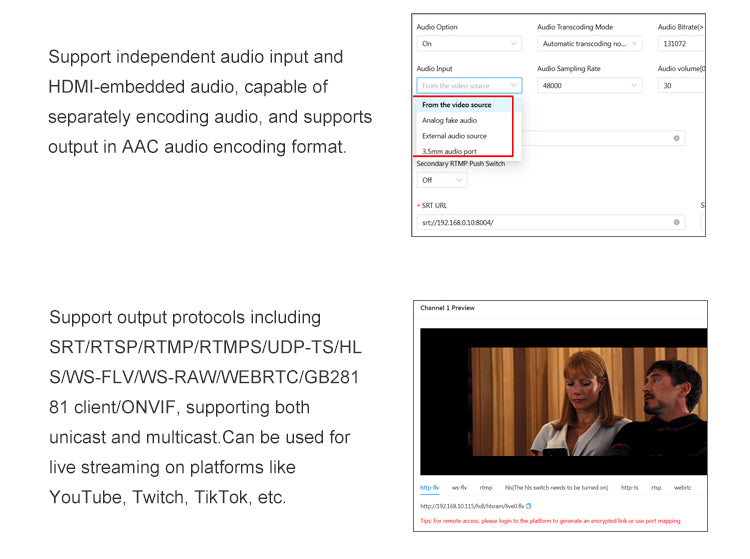750x559 pixels.
Task: Switch to the http-flv tab
Action: 430,488
